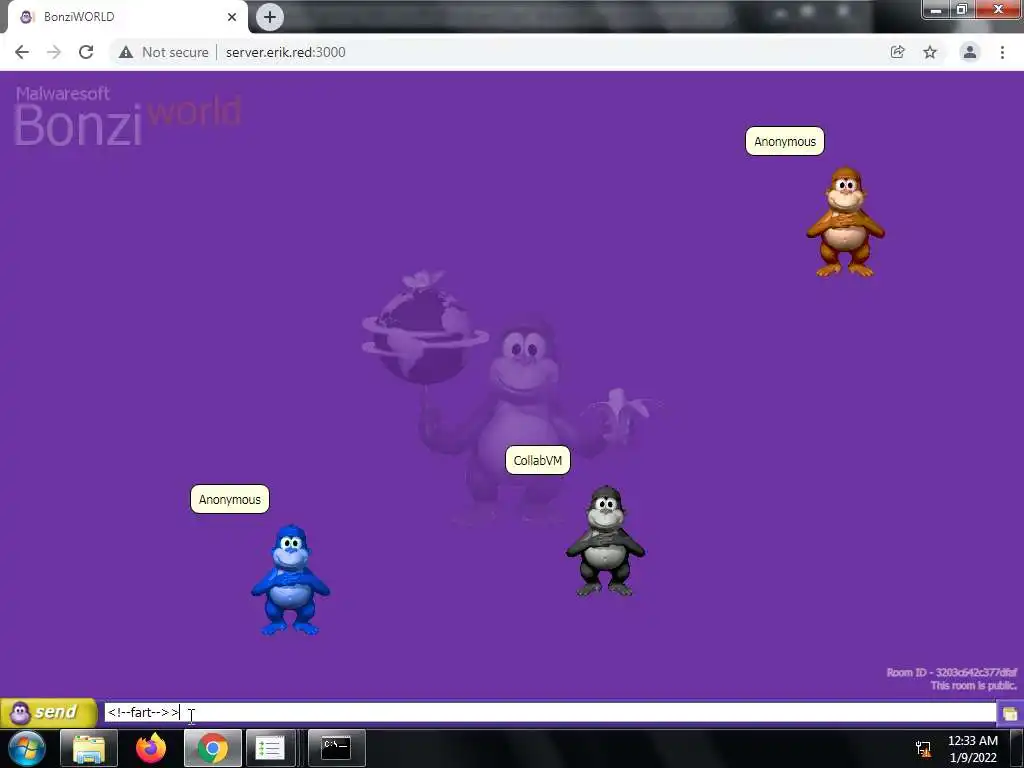Open the list-icon app in taskbar

point(270,748)
